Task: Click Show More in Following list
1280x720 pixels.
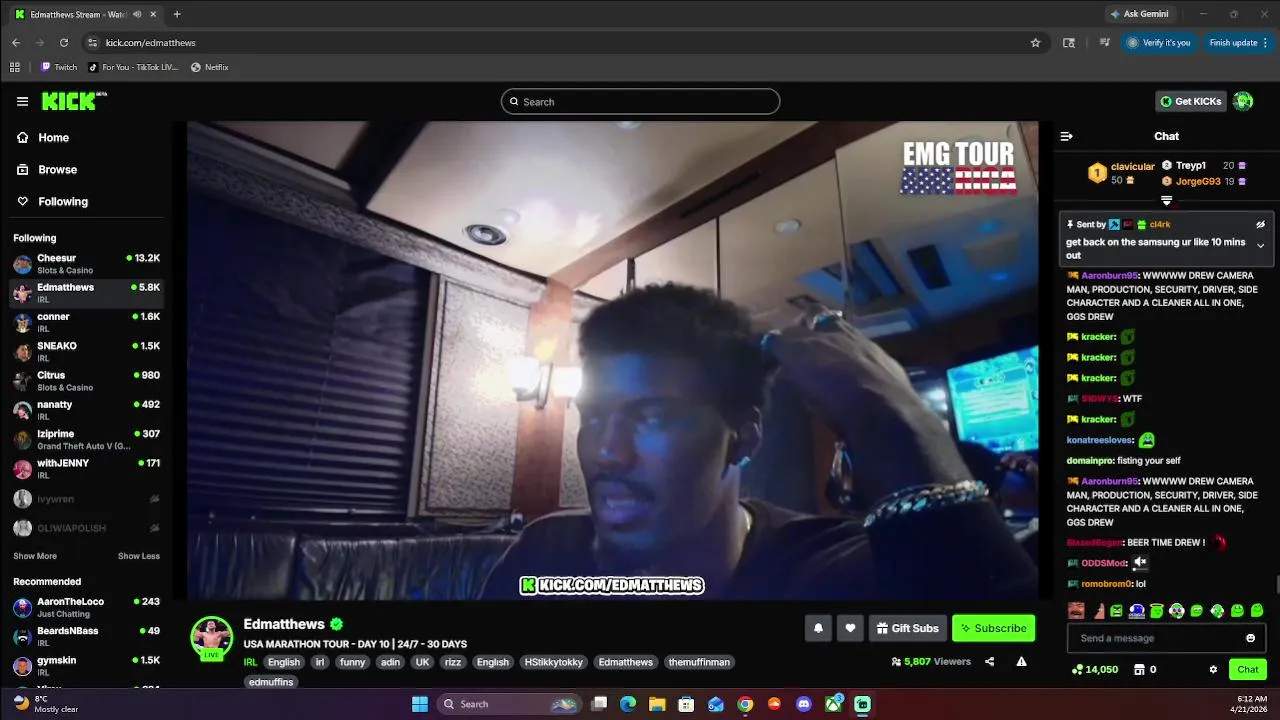Action: pyautogui.click(x=35, y=556)
